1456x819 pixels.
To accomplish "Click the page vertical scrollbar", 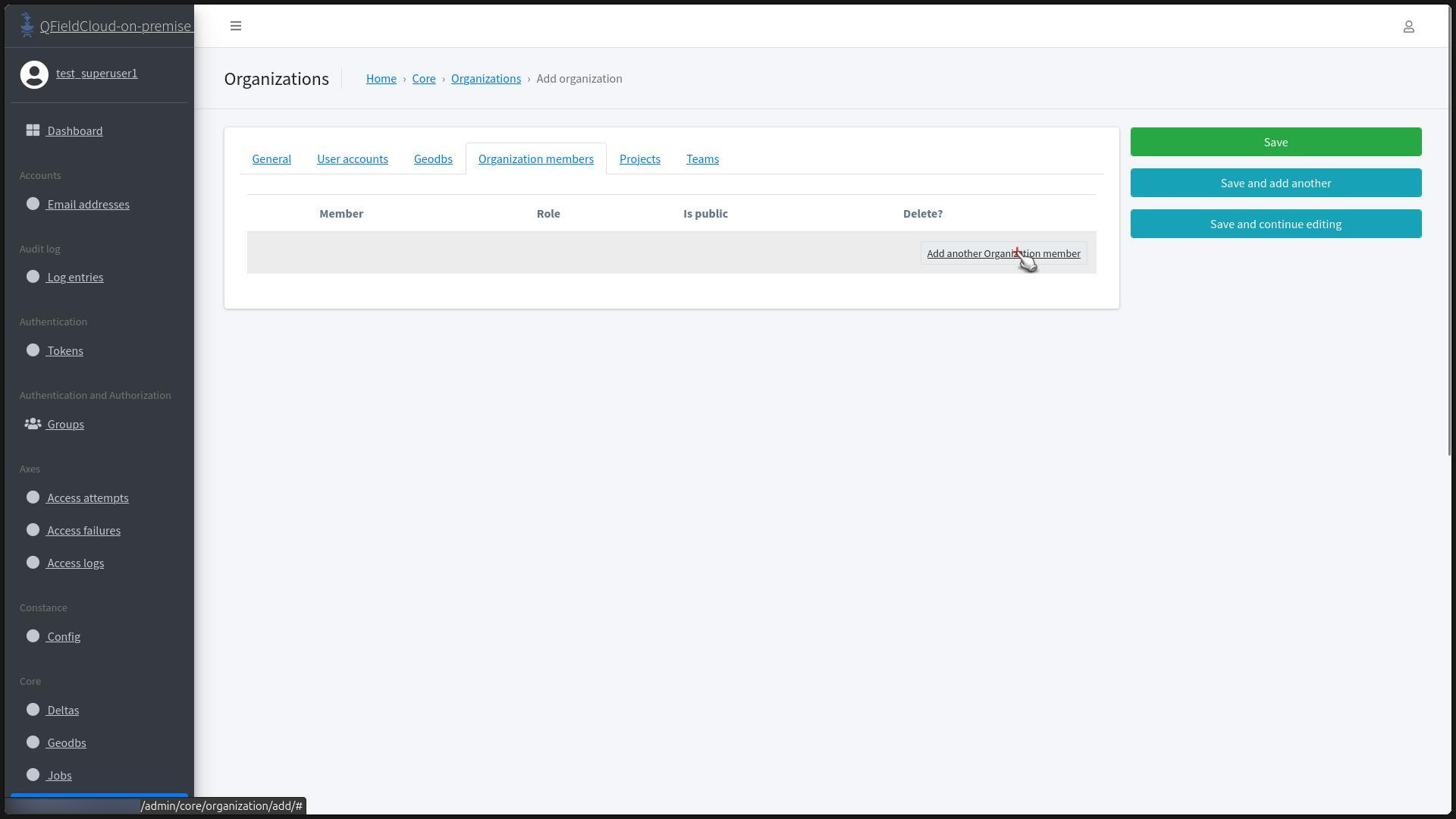I will click(x=1450, y=227).
